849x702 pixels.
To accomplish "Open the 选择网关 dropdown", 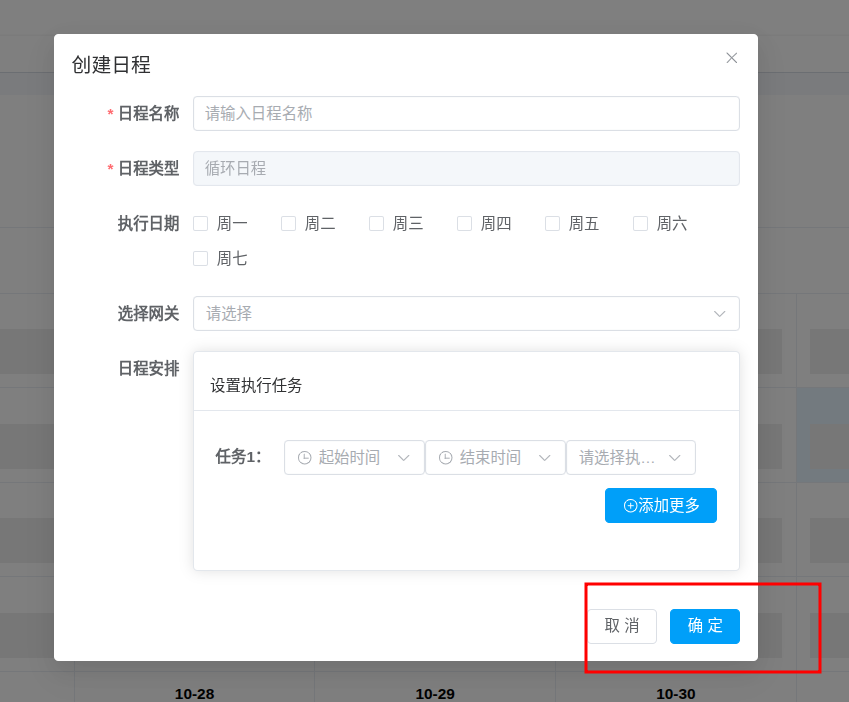I will click(465, 313).
